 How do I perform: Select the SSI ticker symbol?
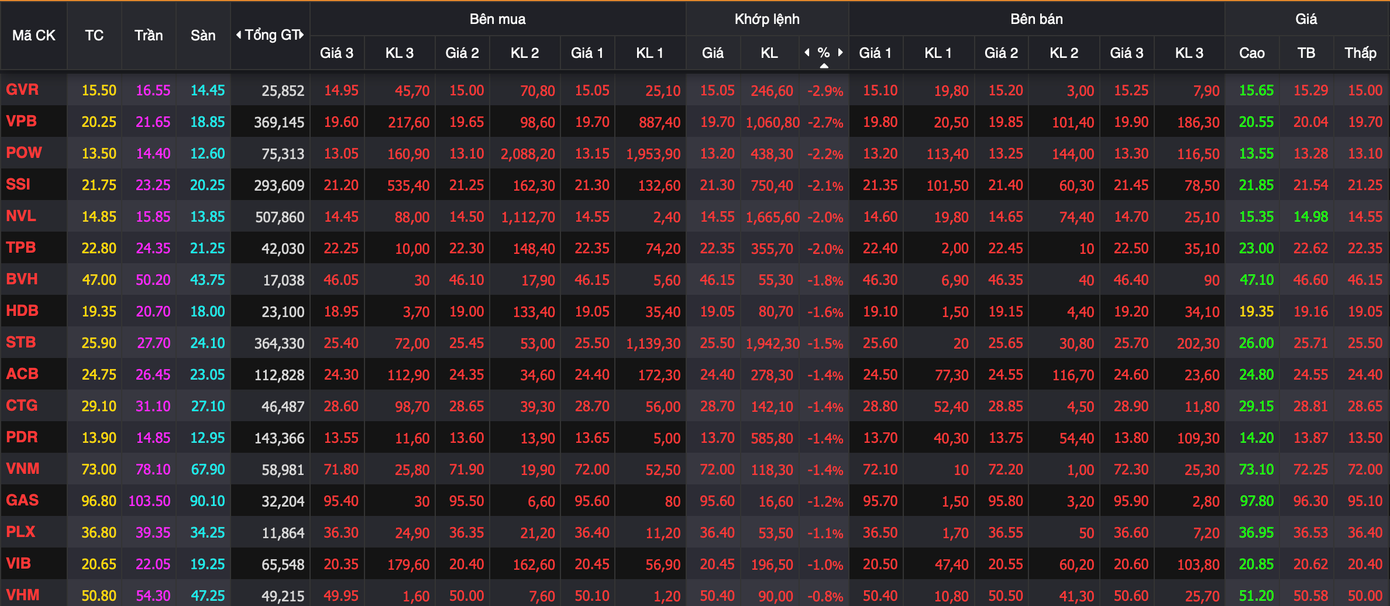point(18,185)
